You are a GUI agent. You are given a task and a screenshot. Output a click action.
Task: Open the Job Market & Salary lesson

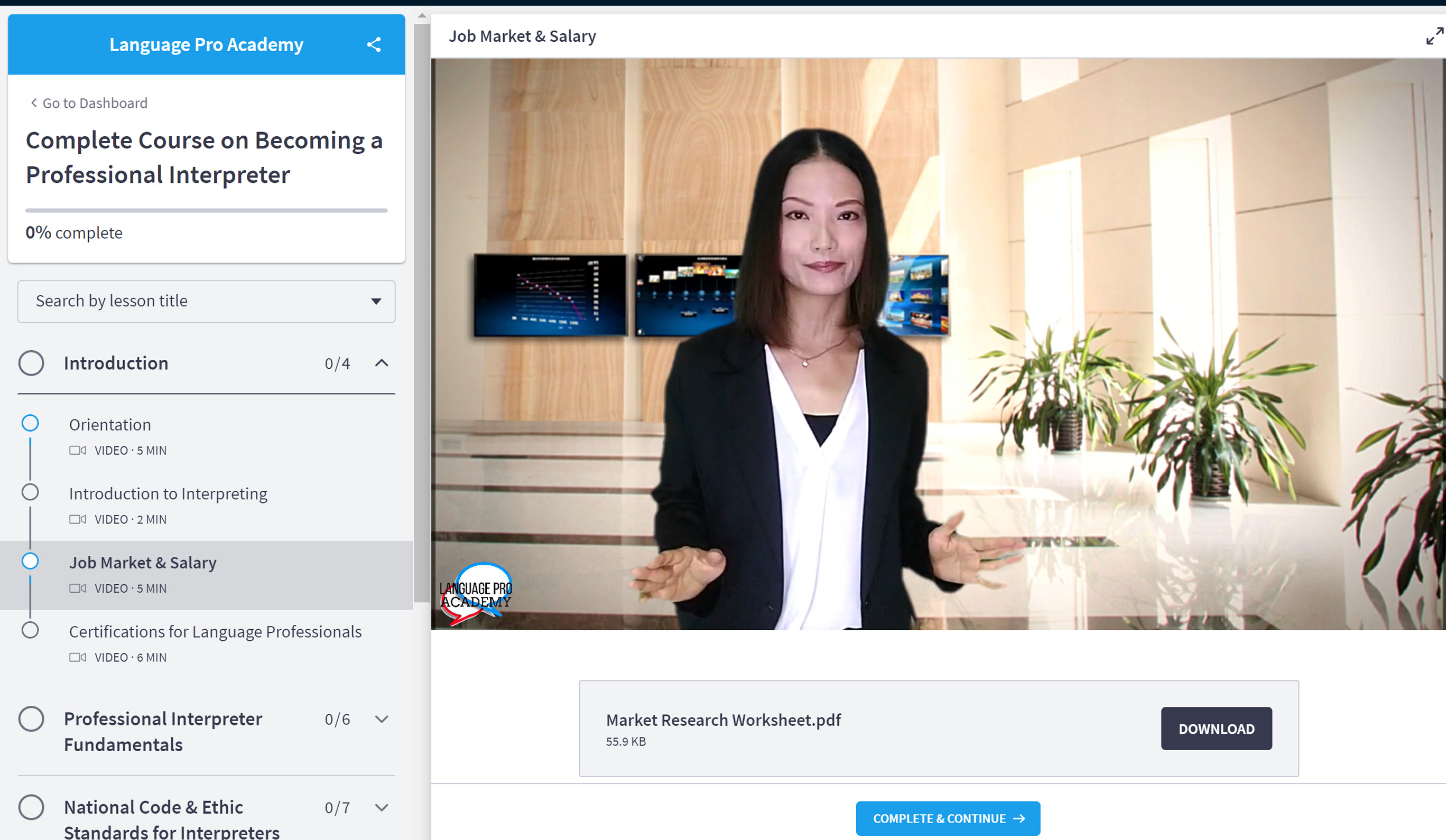143,563
